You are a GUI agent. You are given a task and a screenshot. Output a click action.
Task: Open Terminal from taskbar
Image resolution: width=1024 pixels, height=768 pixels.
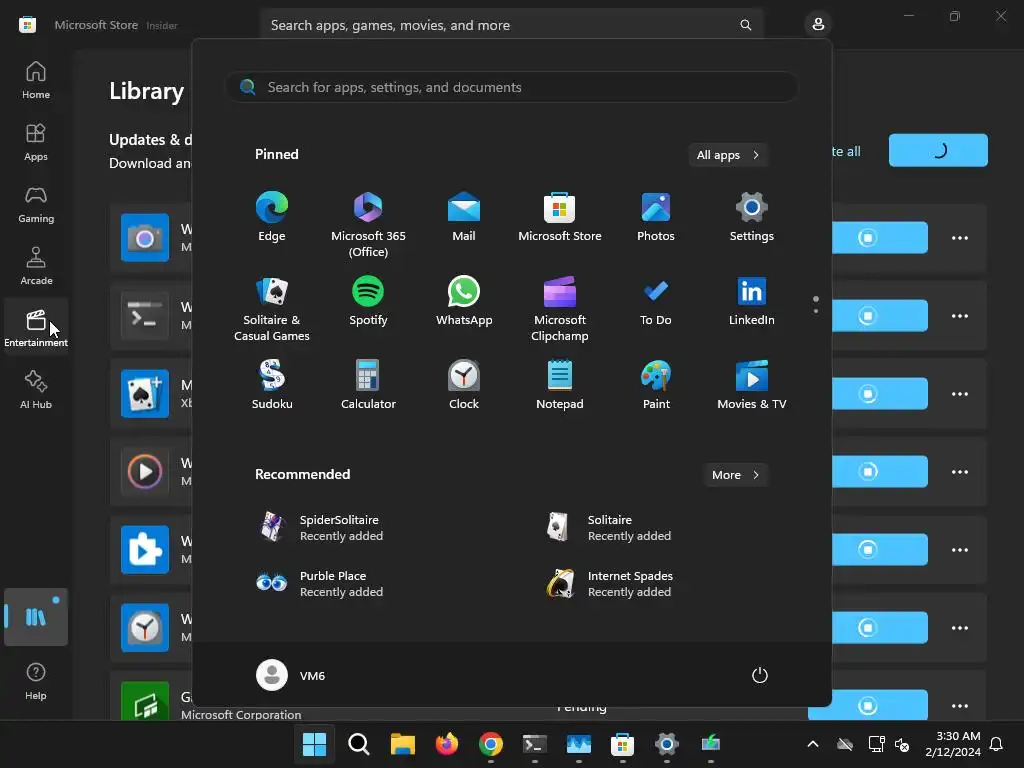point(534,744)
